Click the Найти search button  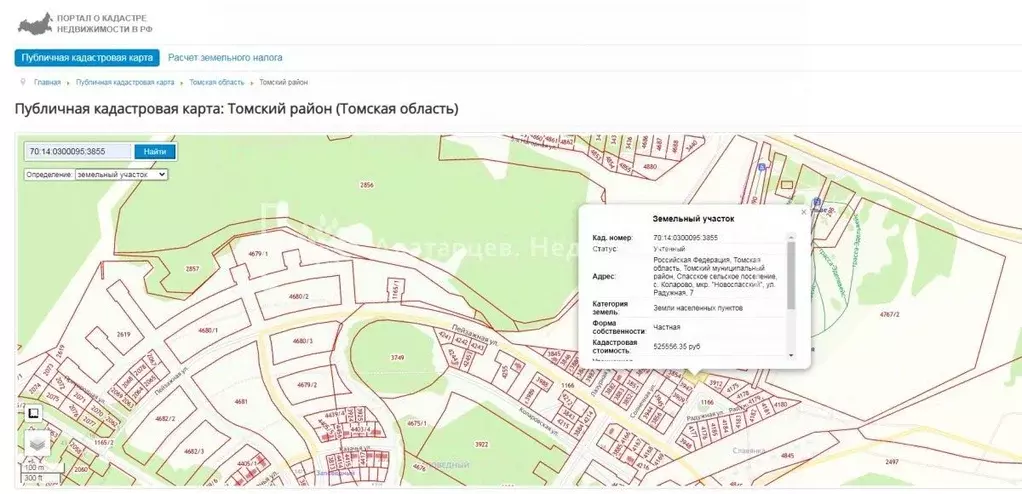[155, 152]
